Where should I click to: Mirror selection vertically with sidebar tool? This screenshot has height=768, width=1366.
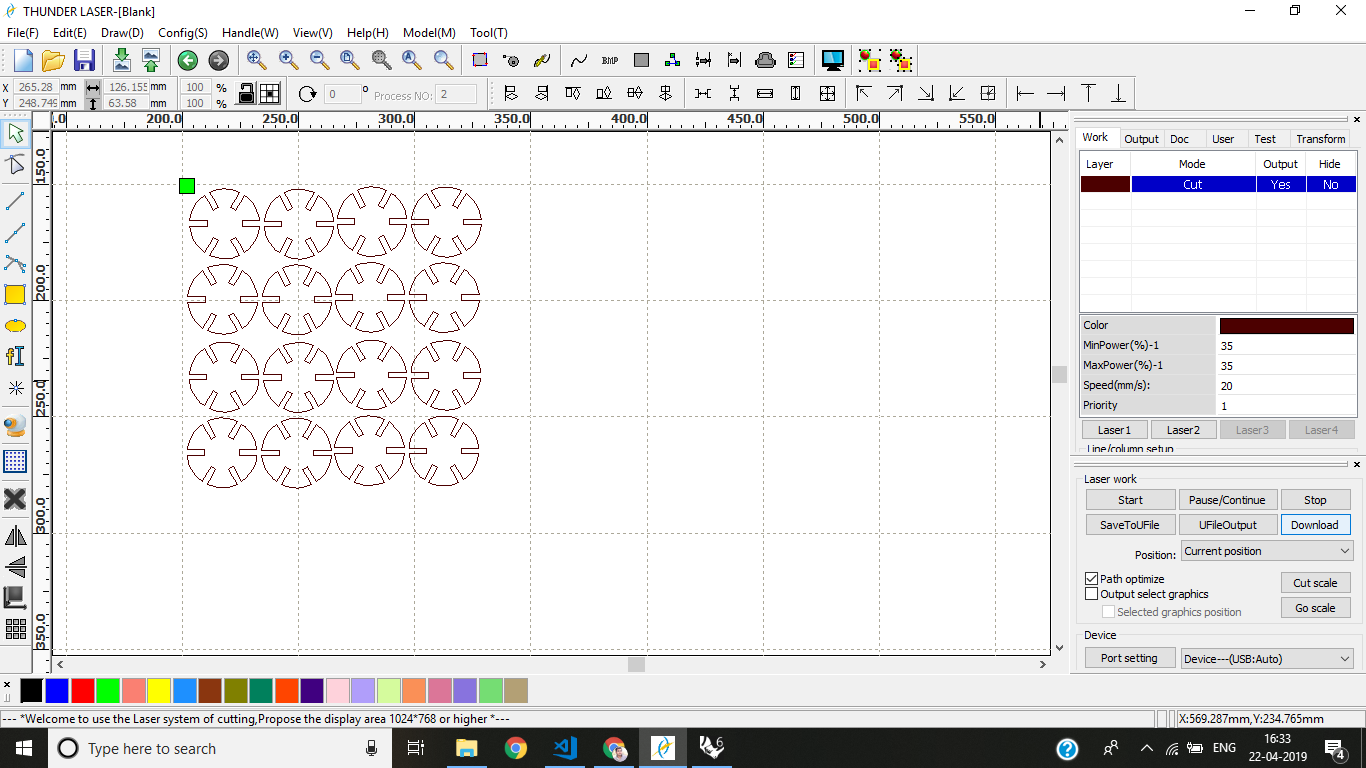(x=15, y=567)
